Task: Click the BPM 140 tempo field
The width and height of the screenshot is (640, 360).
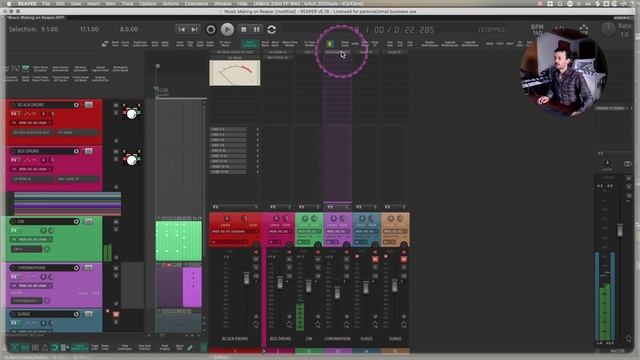Action: pos(537,29)
